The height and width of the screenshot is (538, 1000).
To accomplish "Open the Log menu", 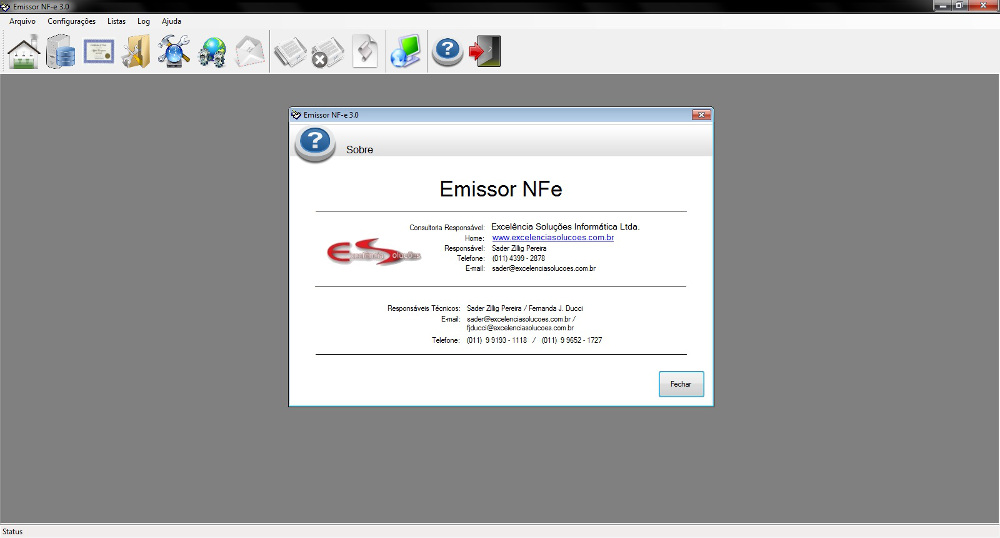I will (144, 21).
